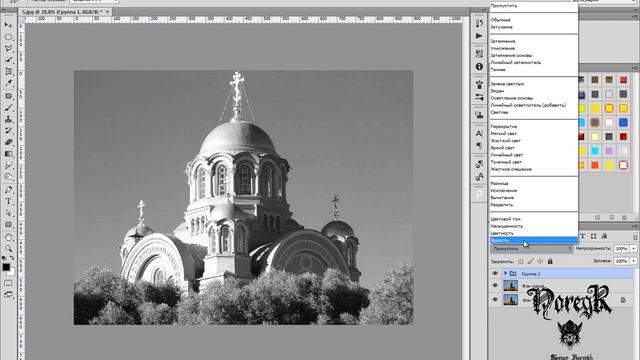Open the Paragraph panel icon
The height and width of the screenshot is (360, 640).
pos(479,146)
